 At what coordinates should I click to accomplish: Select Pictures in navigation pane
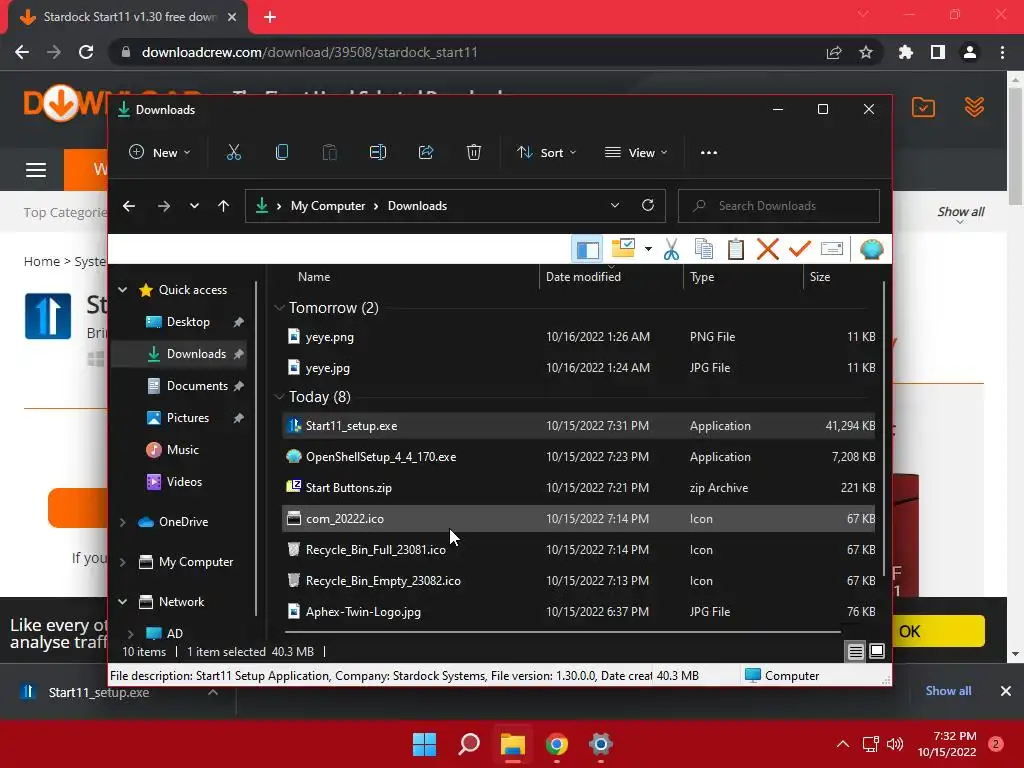[x=187, y=418]
